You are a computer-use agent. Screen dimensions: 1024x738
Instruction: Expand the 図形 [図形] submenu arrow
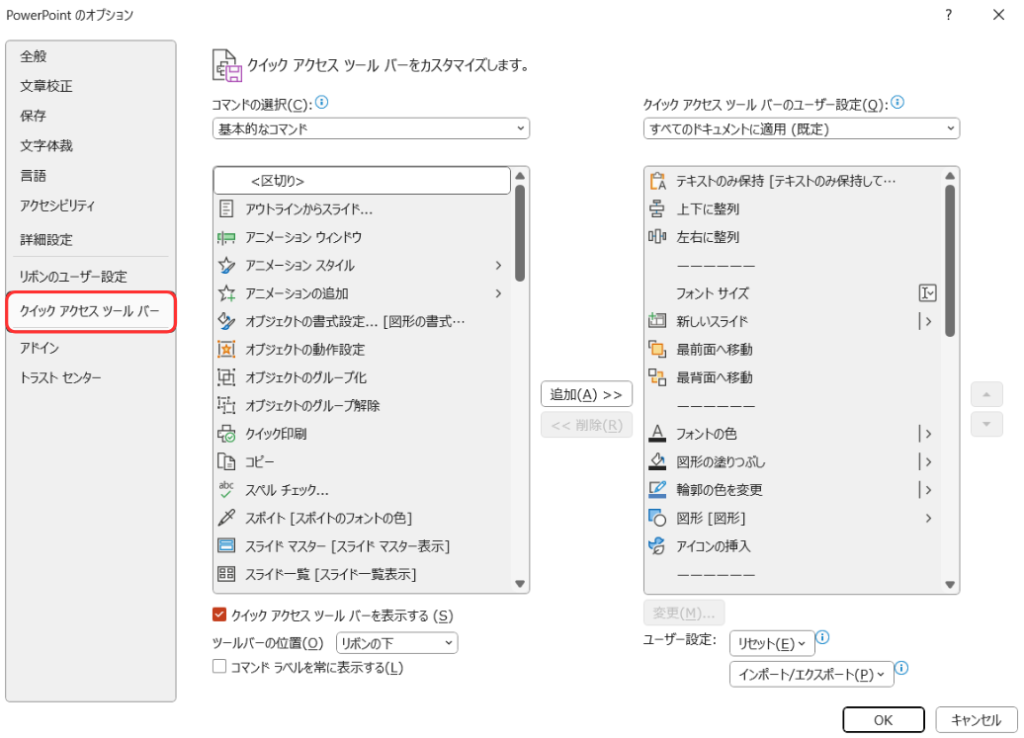928,518
